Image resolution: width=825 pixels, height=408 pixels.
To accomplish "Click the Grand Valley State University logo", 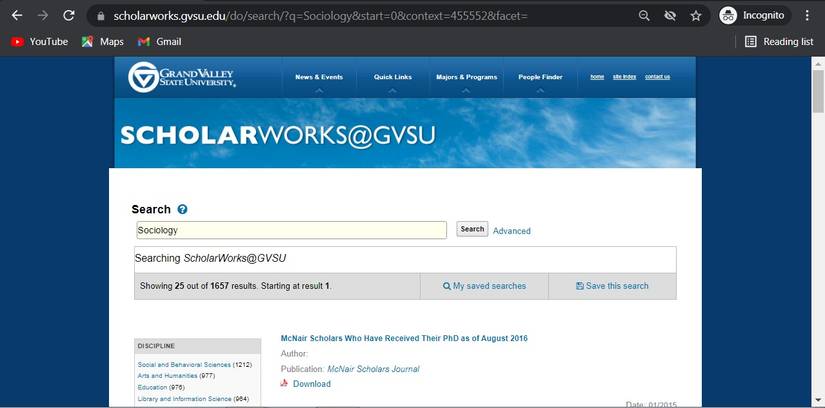I will click(x=182, y=77).
